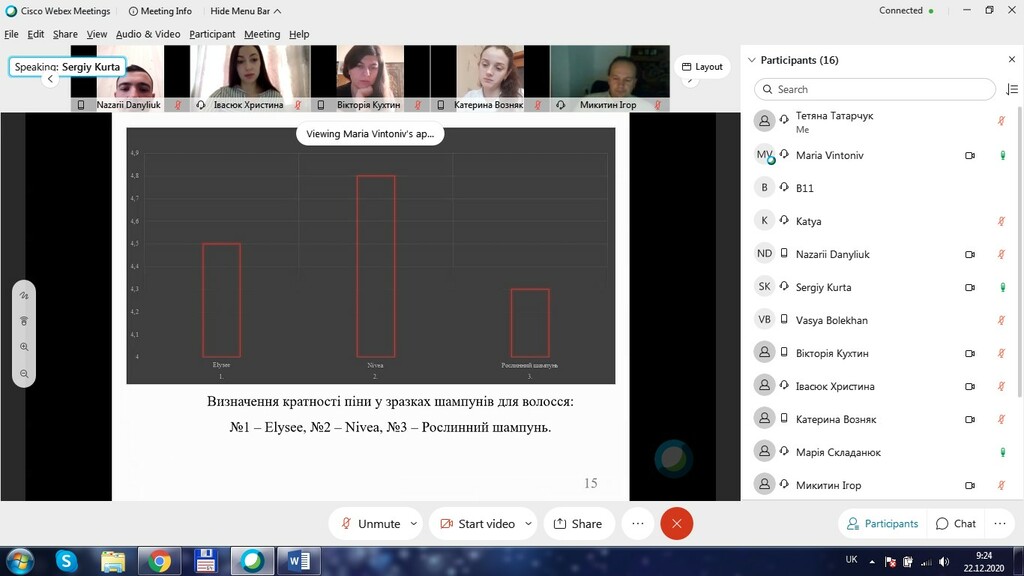Viewport: 1024px width, 576px height.
Task: Open the Meeting menu
Action: point(262,34)
